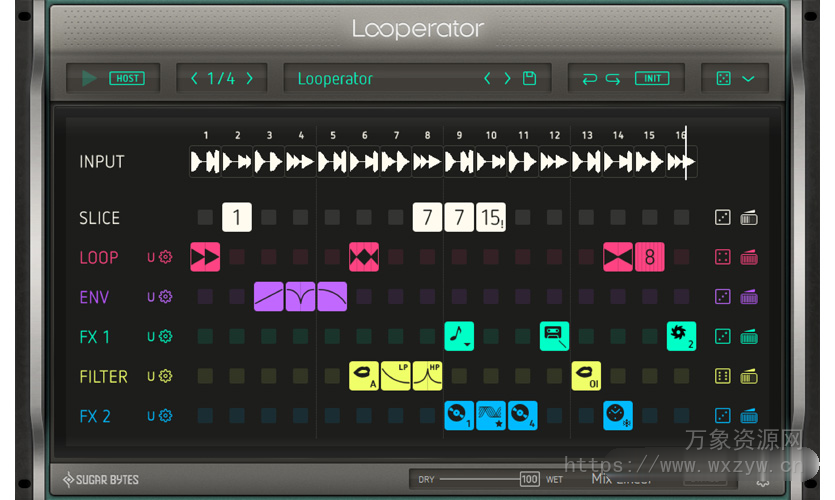Click the LOOP step 15 cell showing 8

[x=650, y=257]
